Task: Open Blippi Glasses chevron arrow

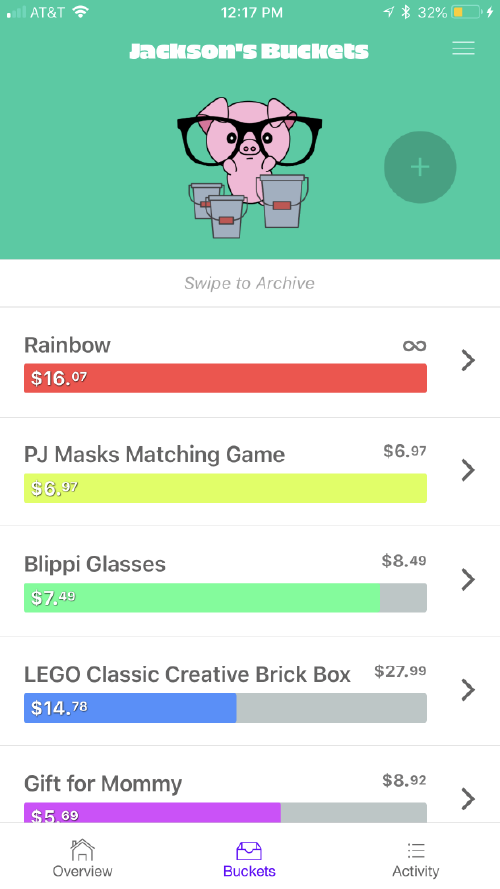Action: pos(468,579)
